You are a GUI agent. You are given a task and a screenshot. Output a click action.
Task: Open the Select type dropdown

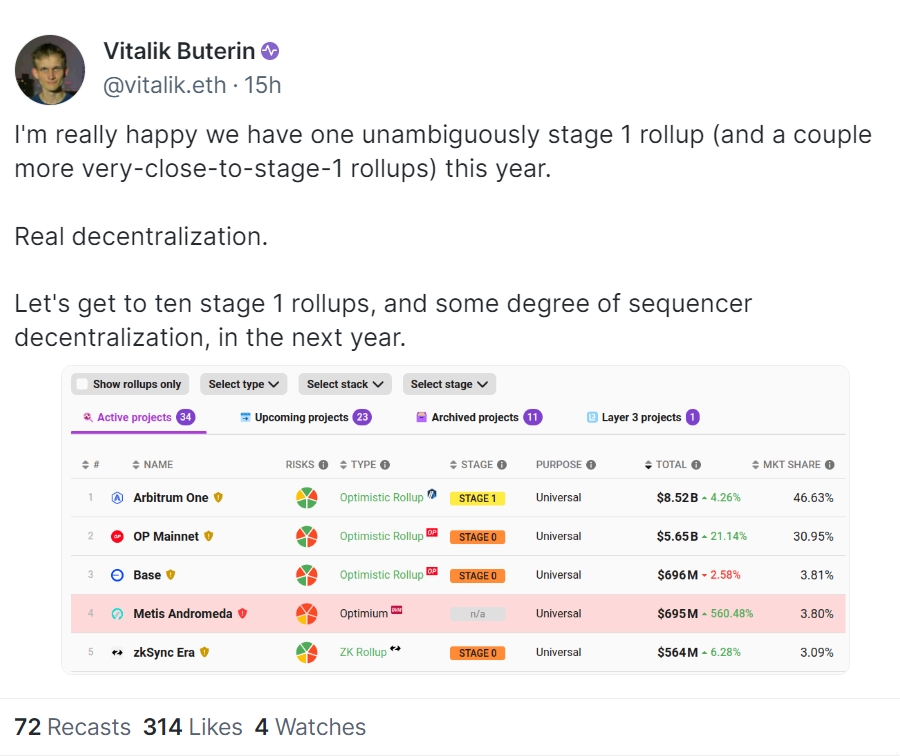tap(243, 384)
